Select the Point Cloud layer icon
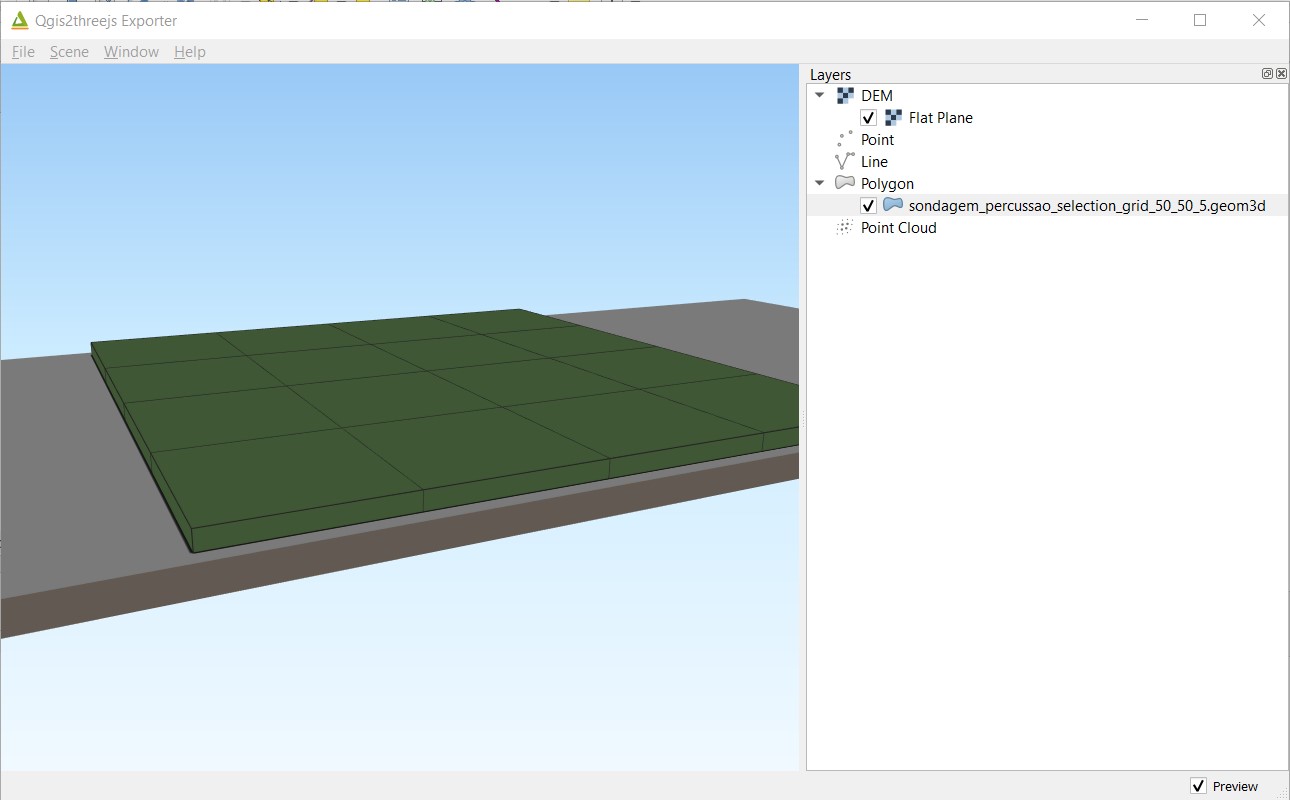The height and width of the screenshot is (800, 1290). [843, 227]
